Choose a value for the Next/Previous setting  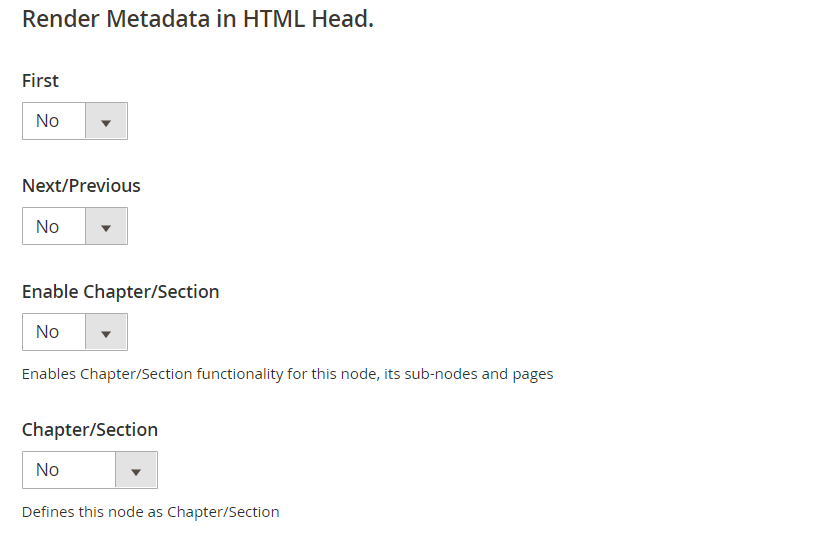coord(75,226)
